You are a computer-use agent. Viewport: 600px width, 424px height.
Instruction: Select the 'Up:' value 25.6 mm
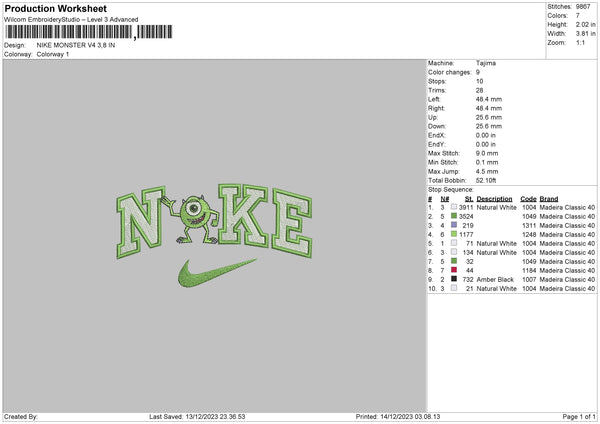click(x=489, y=117)
